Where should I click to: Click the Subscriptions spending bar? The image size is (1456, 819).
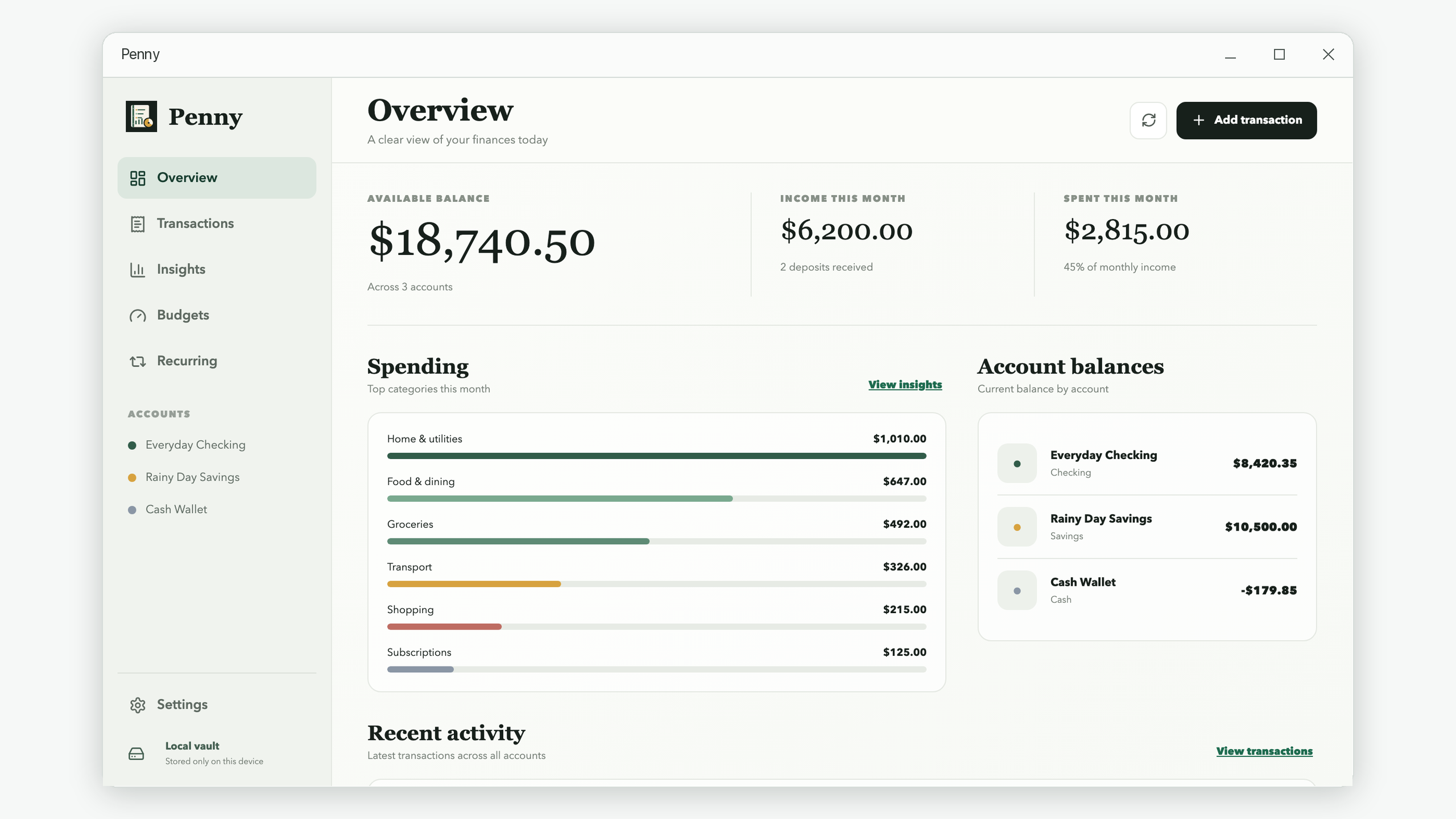[x=657, y=669]
